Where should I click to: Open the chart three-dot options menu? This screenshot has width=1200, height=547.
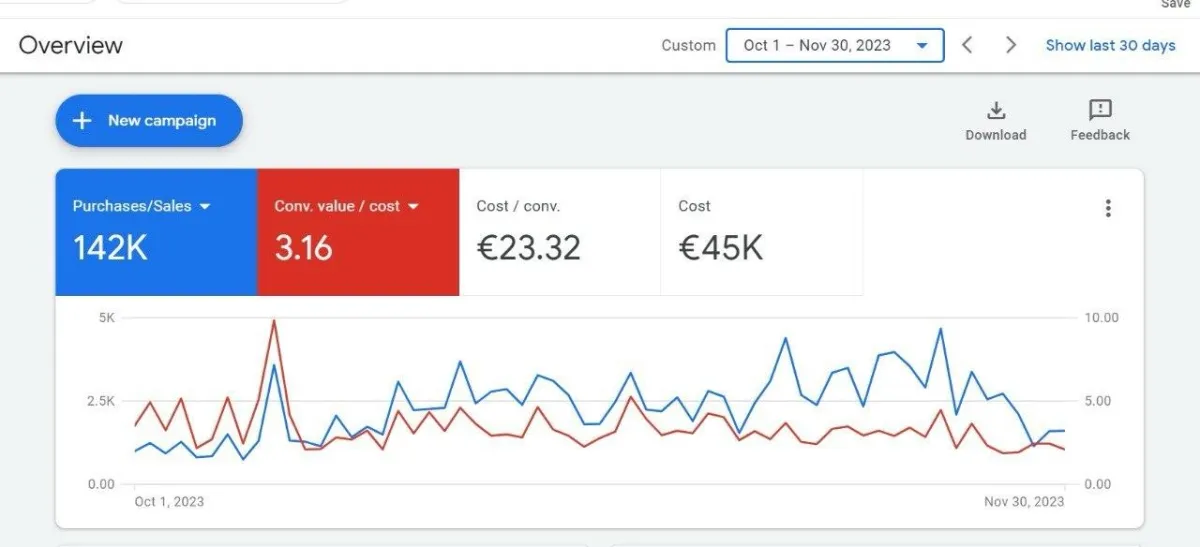tap(1108, 208)
